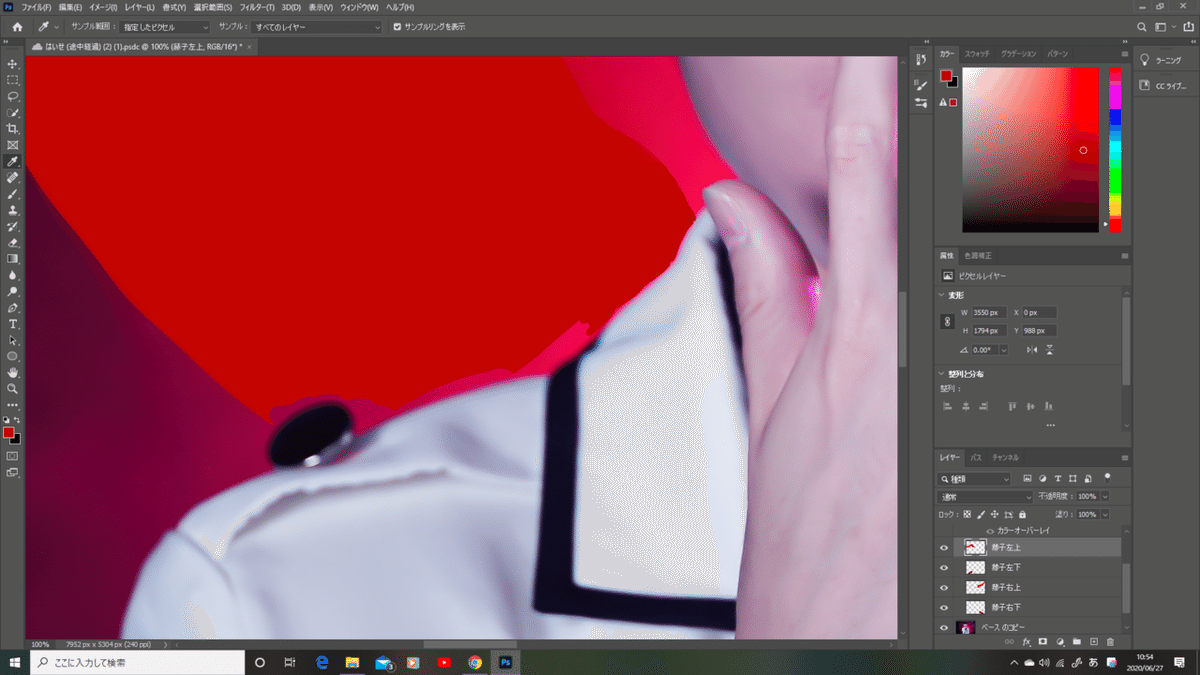The width and height of the screenshot is (1200, 675).
Task: Toggle layer filtering switch on/off
Action: [1108, 477]
